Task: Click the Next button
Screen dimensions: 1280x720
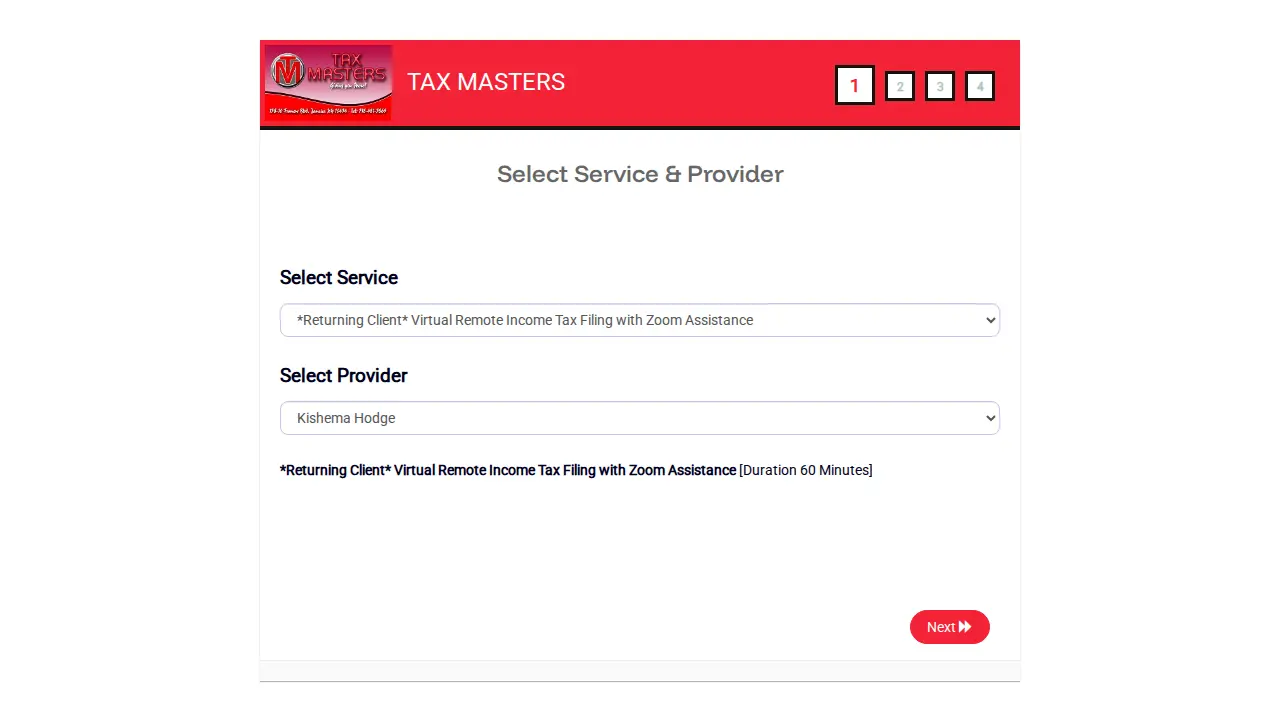Action: click(950, 627)
